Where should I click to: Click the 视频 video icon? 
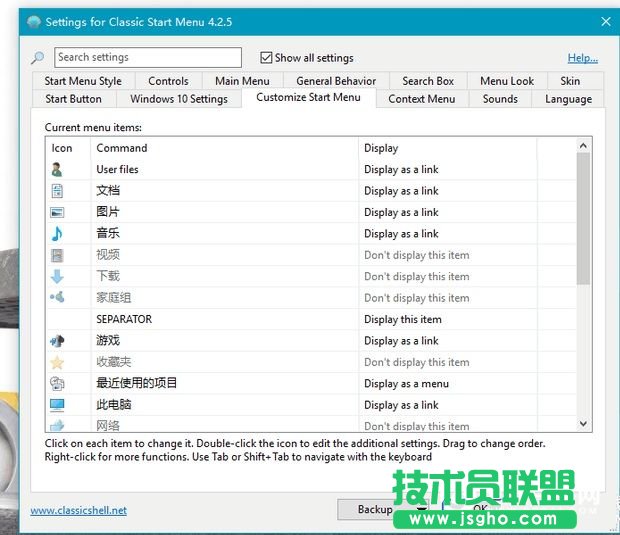(57, 255)
